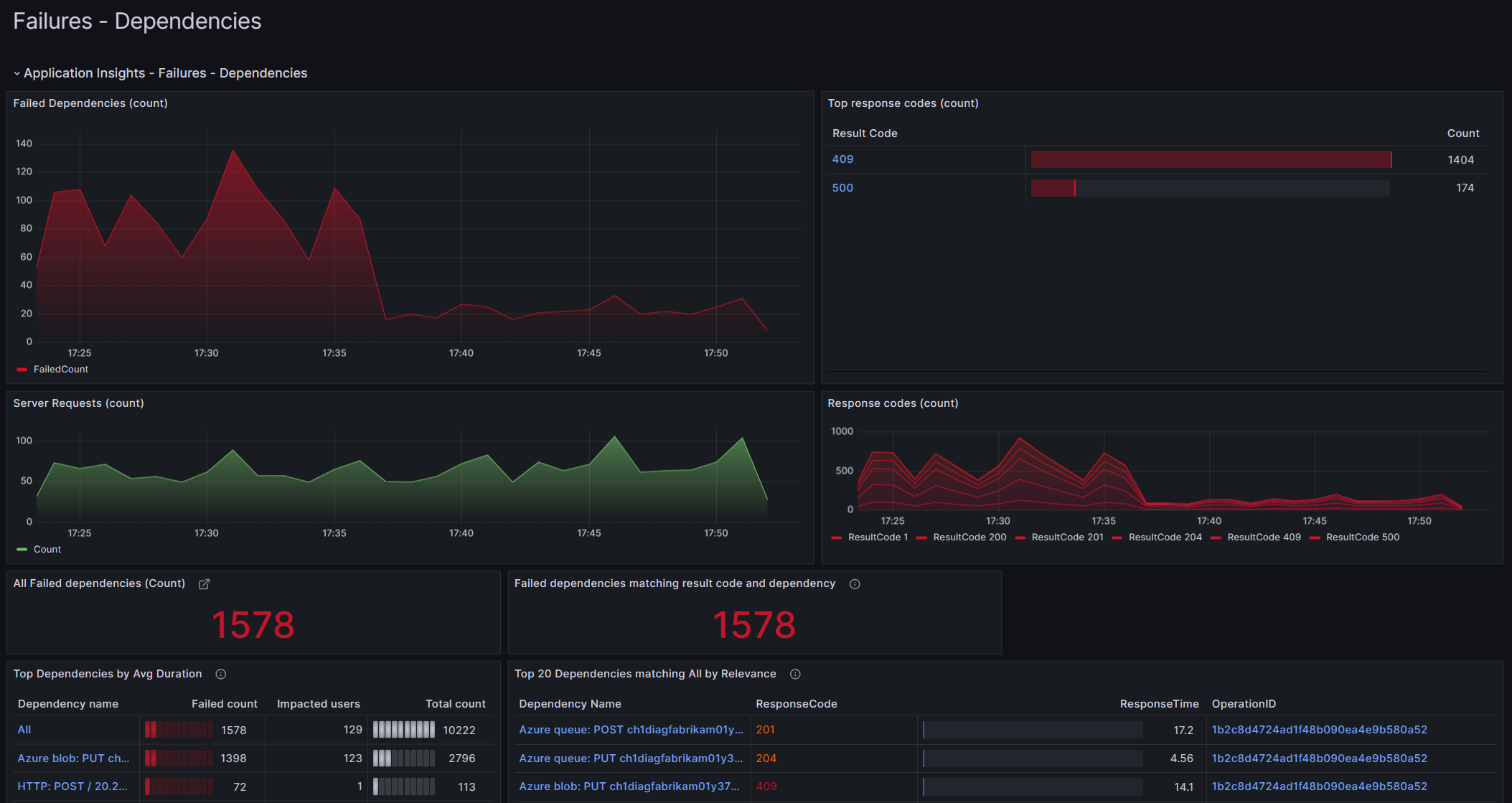Toggle ResultCode 200 legend entry
The width and height of the screenshot is (1512, 803).
click(x=969, y=537)
